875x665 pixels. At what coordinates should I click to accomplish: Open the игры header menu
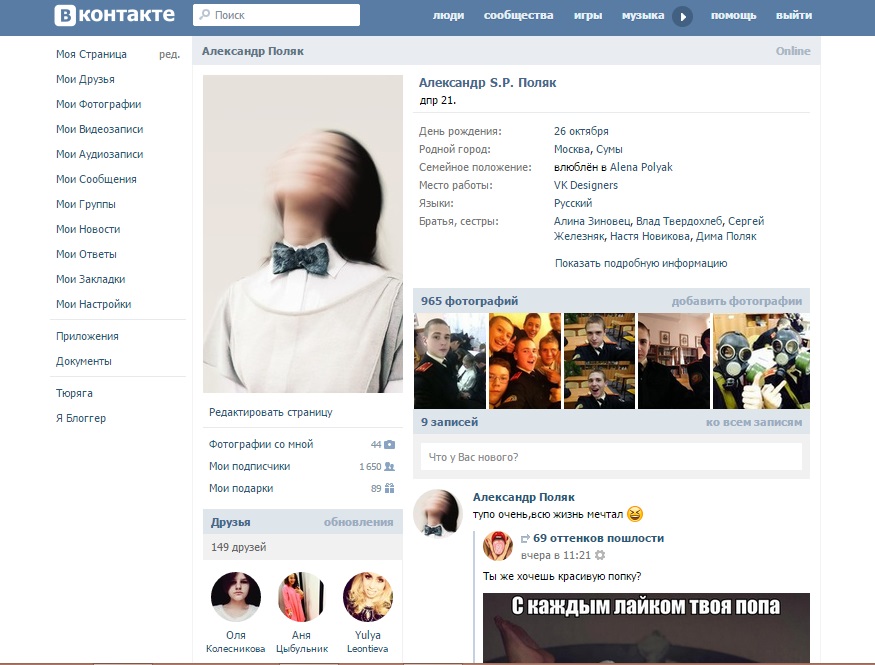tap(588, 16)
